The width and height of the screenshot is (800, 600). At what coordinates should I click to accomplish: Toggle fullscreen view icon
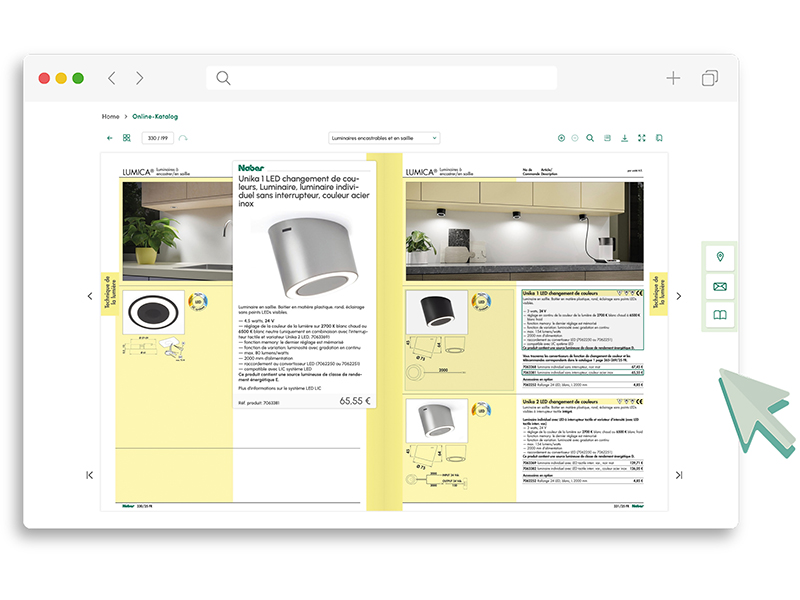coord(642,138)
